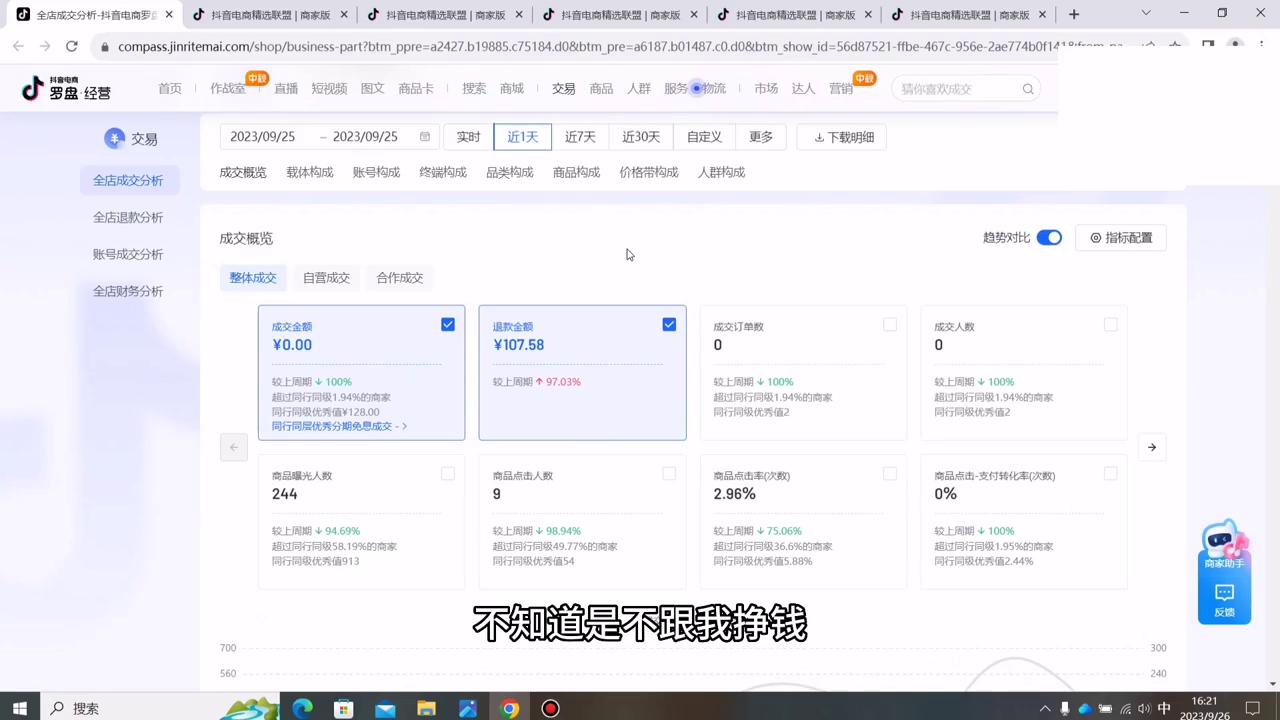1280x720 pixels.
Task: Select the 品类构成 menu item
Action: (509, 171)
